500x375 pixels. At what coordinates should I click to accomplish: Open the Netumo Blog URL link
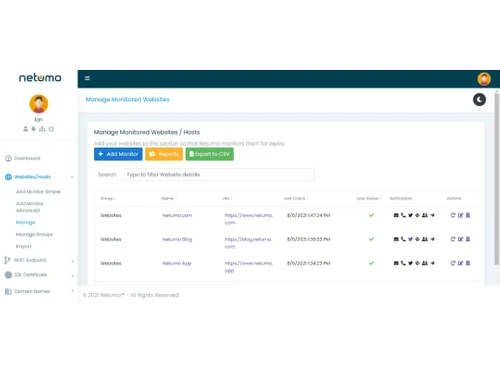[248, 243]
